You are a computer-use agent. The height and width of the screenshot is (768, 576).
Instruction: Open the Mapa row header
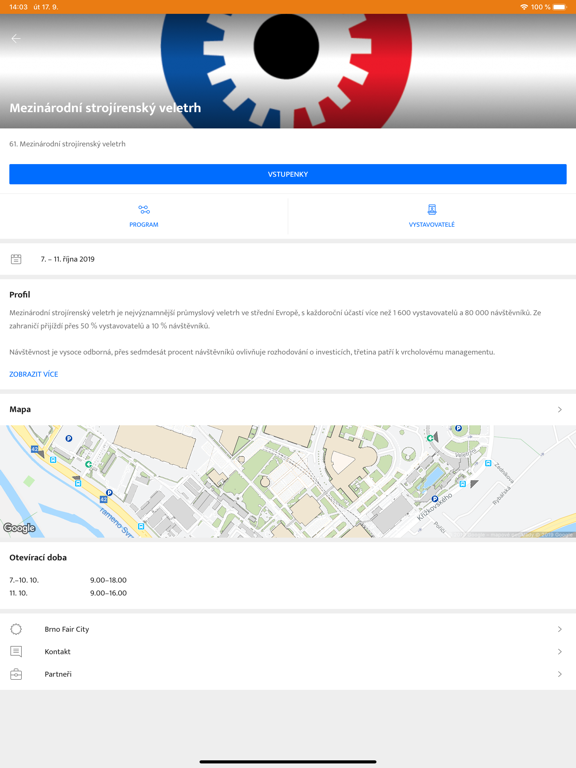(288, 409)
